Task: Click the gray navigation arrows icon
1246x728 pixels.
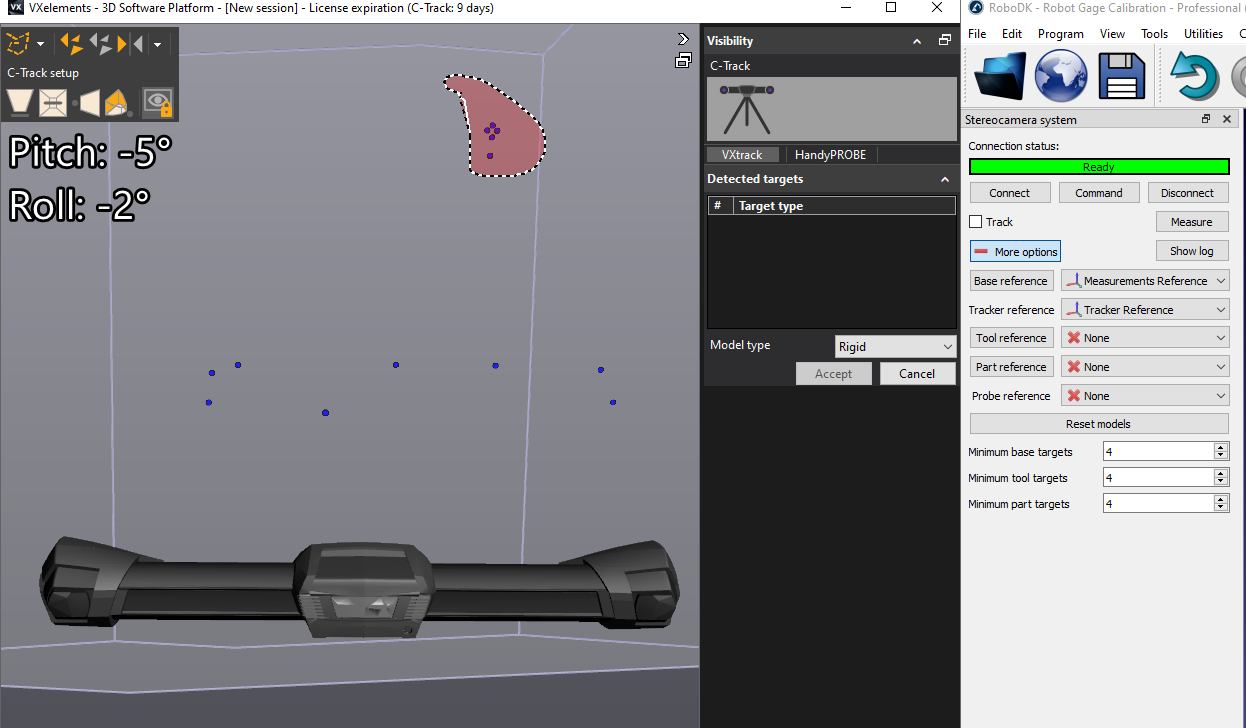Action: point(102,43)
